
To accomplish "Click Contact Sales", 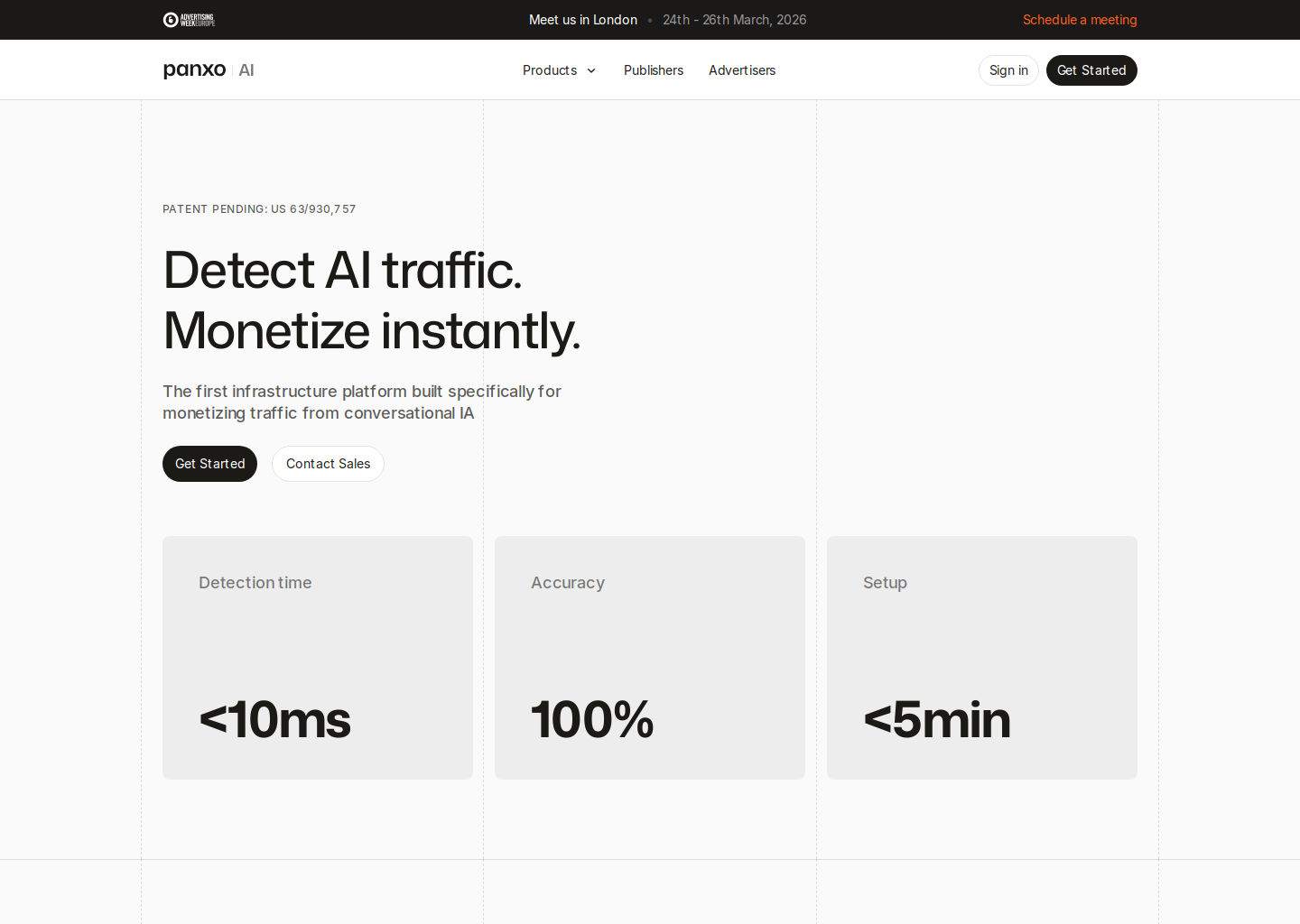I will pos(328,464).
